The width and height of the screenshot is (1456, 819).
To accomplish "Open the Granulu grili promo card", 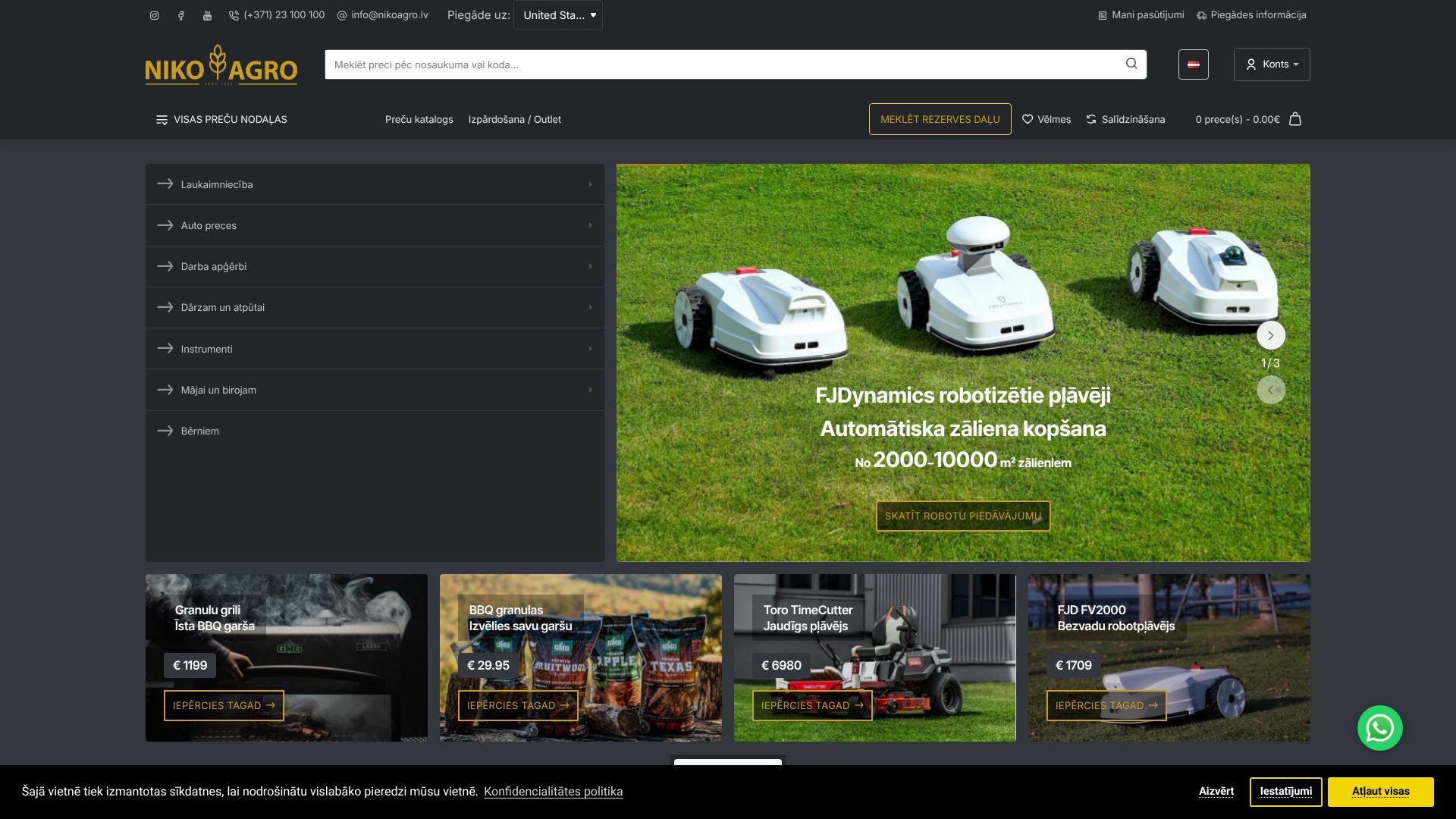I will 287,657.
